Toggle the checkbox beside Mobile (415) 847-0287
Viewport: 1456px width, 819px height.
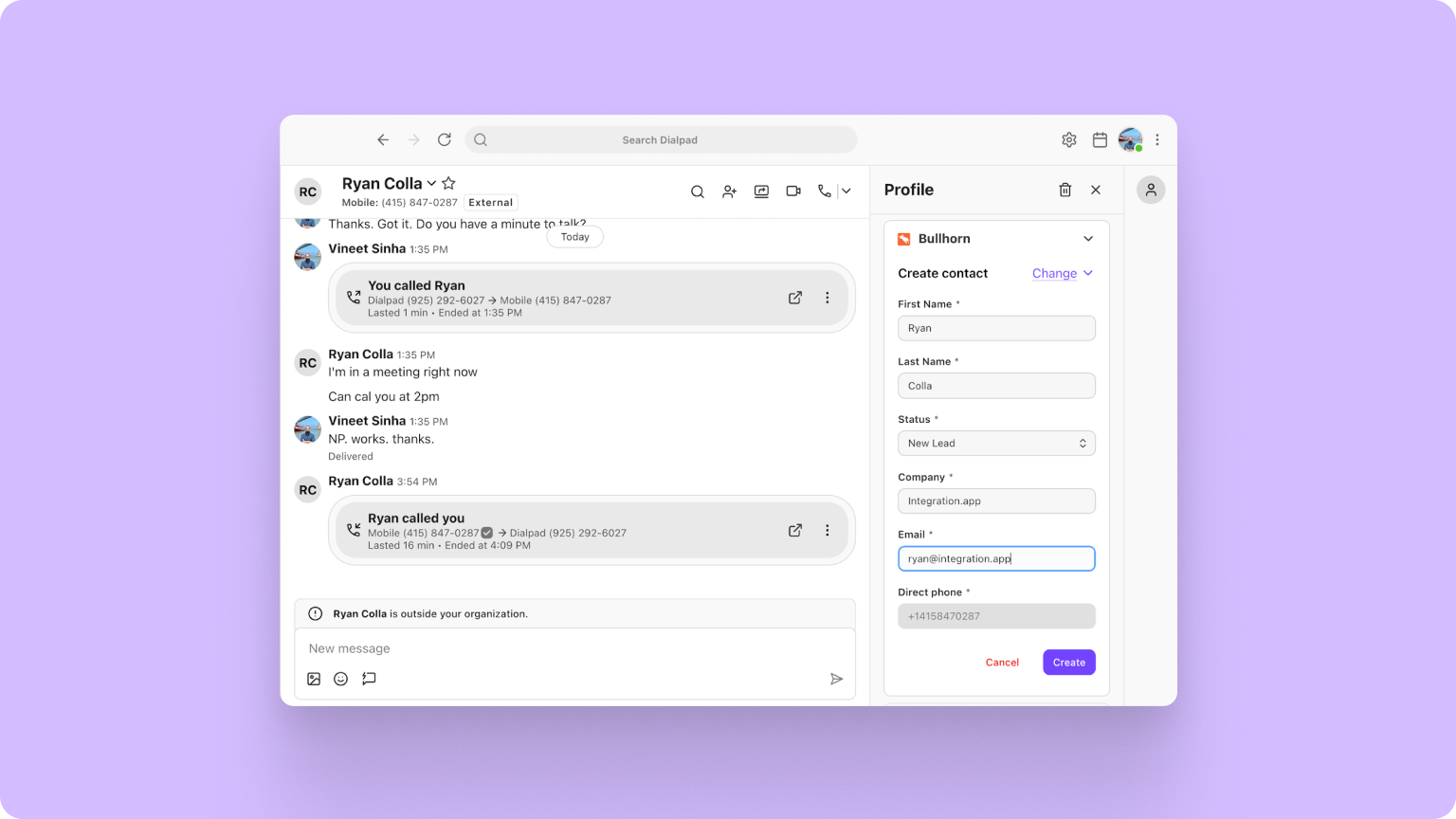486,532
